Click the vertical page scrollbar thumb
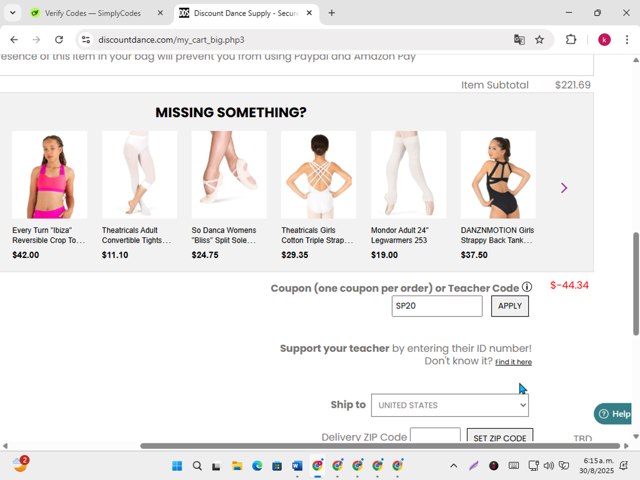Image resolution: width=640 pixels, height=480 pixels. [636, 284]
